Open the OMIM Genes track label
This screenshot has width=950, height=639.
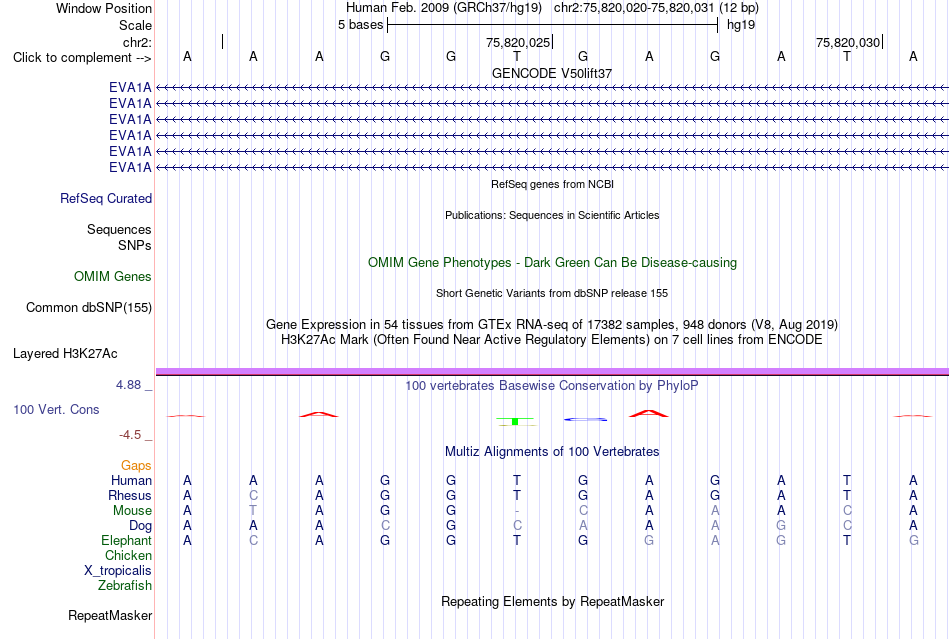point(113,277)
